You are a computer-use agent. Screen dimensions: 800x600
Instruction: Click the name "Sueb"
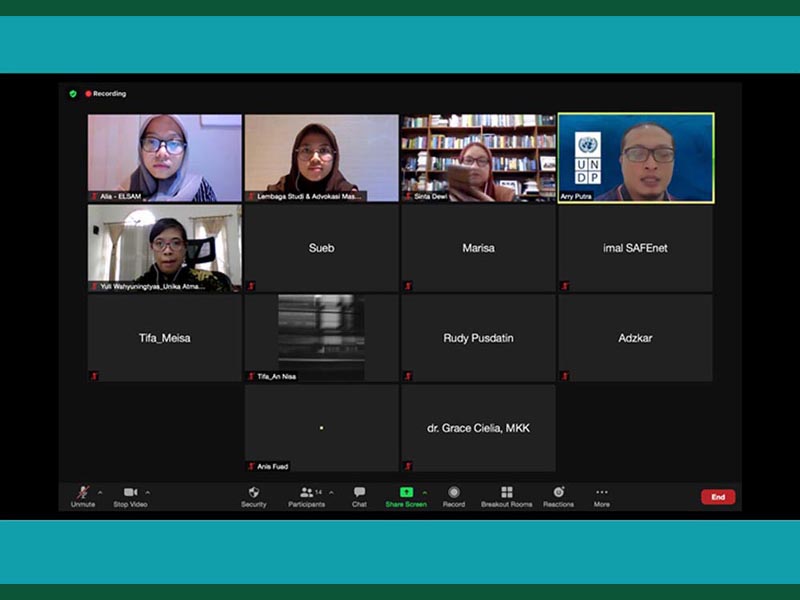(321, 248)
